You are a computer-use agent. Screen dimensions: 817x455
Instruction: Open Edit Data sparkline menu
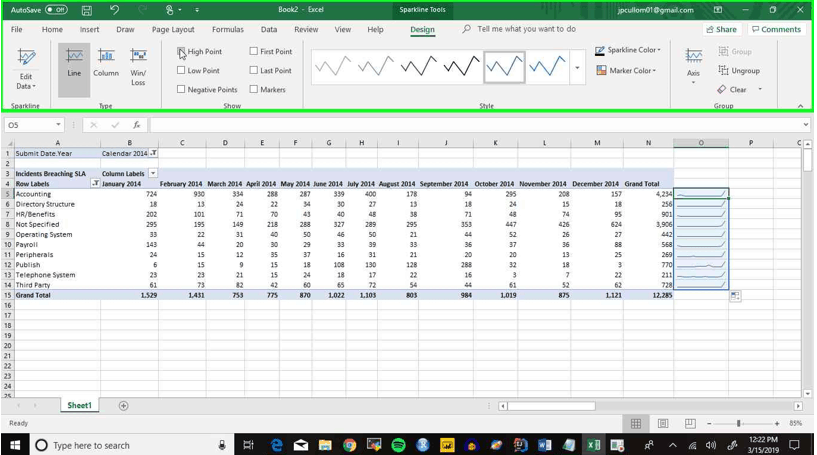26,70
